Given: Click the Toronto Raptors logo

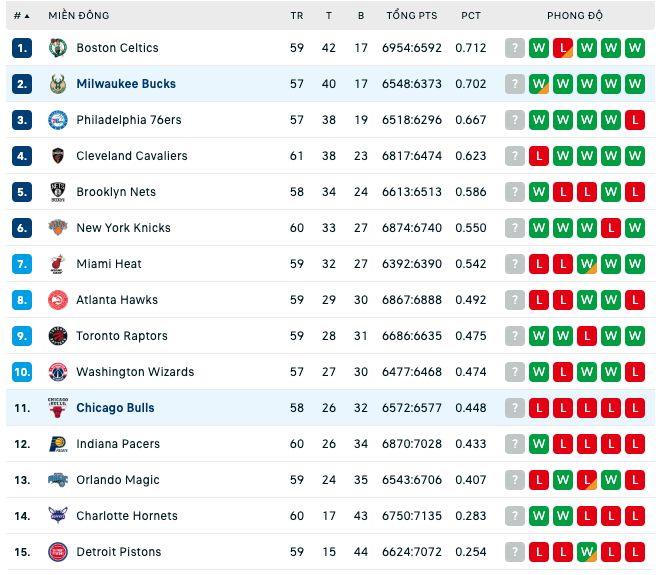Looking at the screenshot, I should [58, 336].
